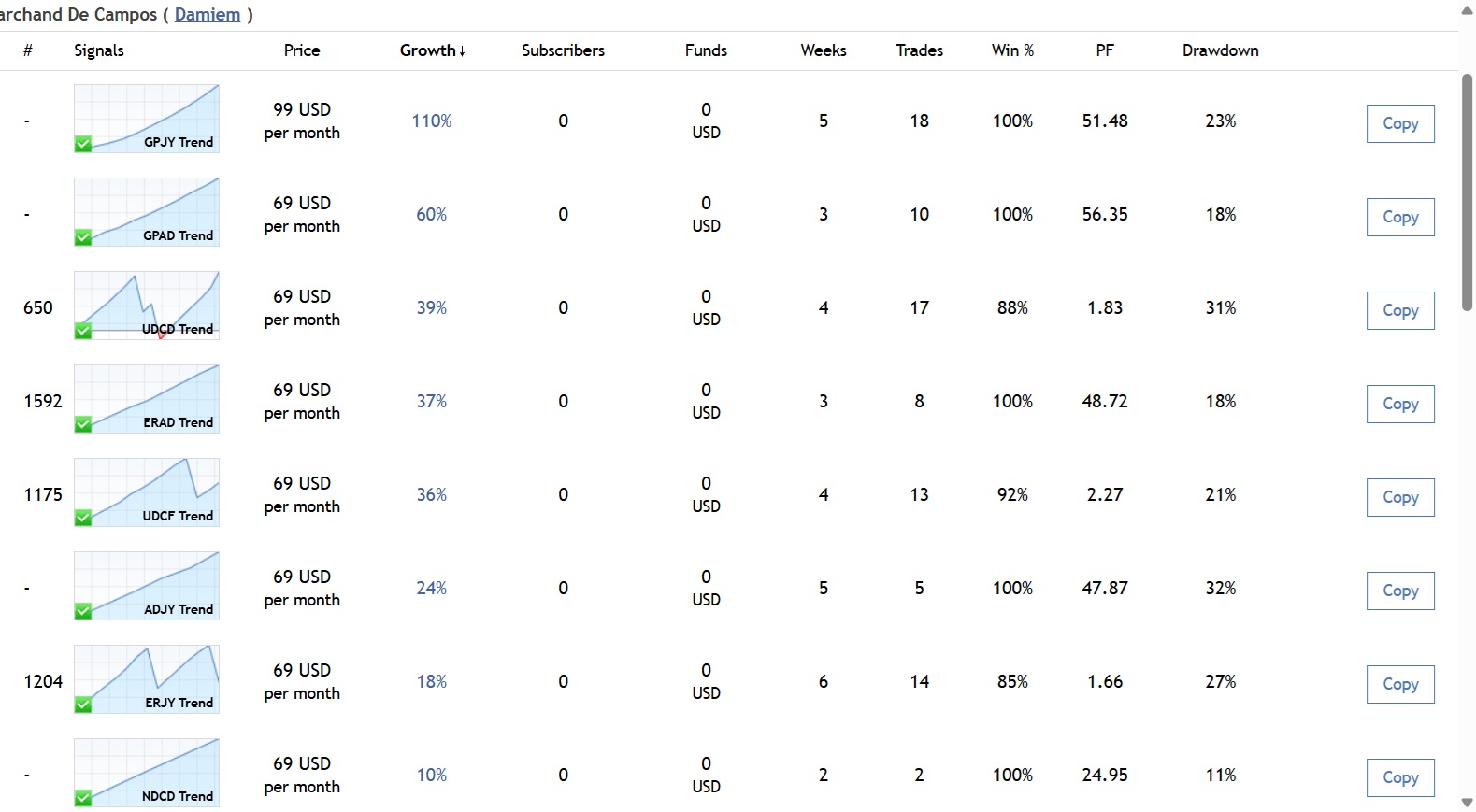Click the green verified checkmark on NDCD Trend
Screen dimensions: 1476x812
click(x=83, y=798)
